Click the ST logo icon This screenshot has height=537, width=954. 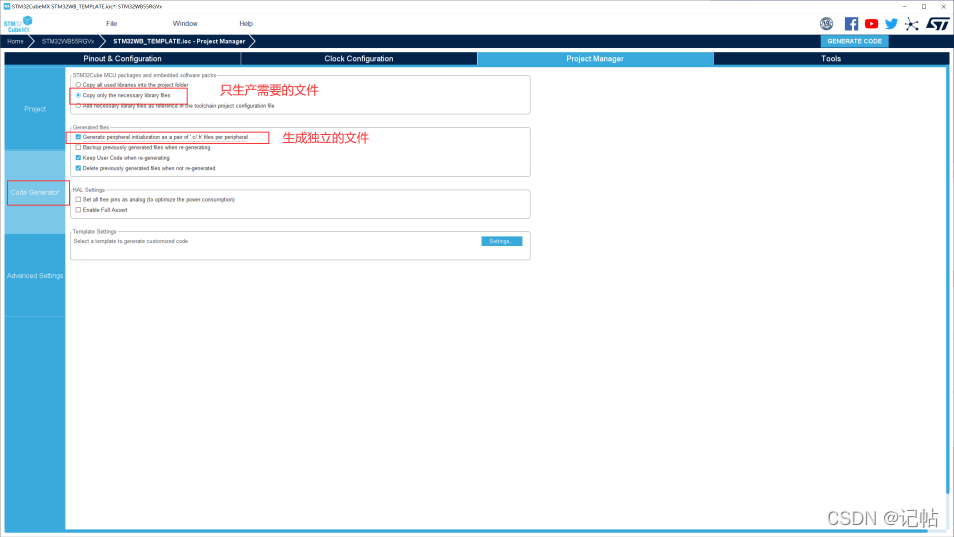[938, 24]
